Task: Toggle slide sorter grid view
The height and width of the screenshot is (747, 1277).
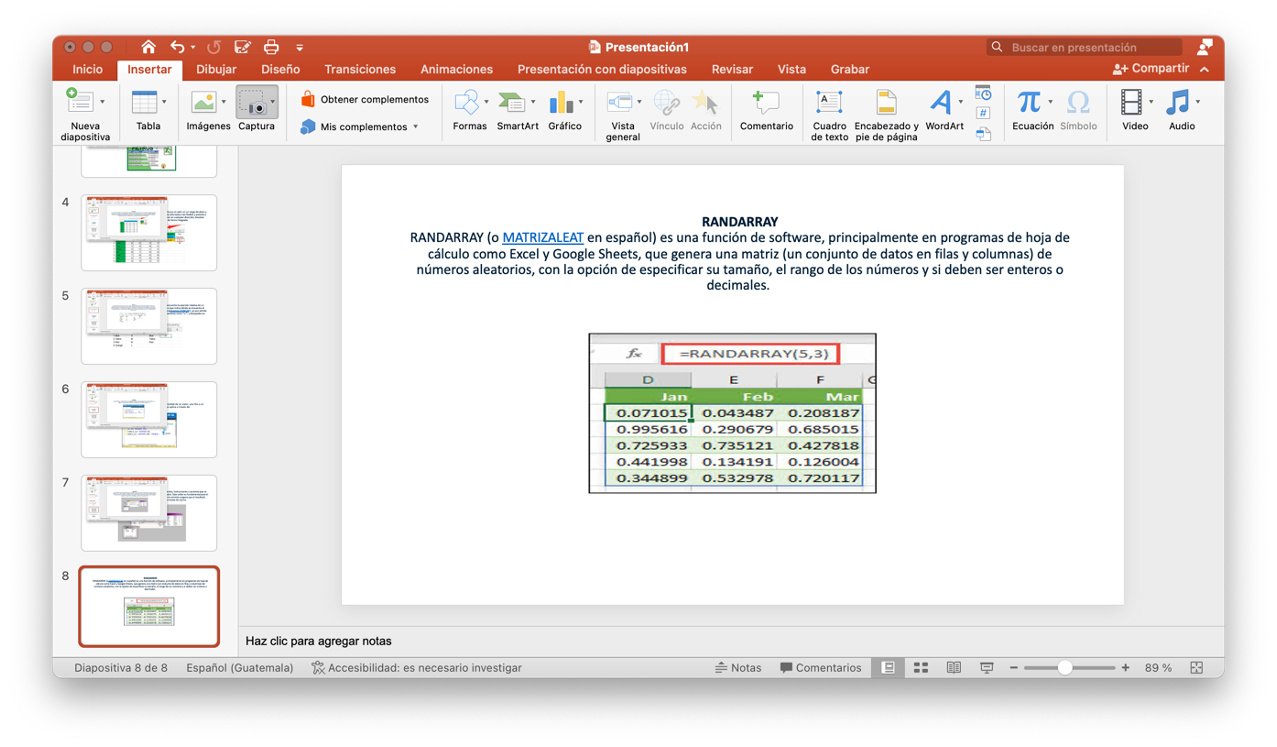Action: pyautogui.click(x=921, y=668)
